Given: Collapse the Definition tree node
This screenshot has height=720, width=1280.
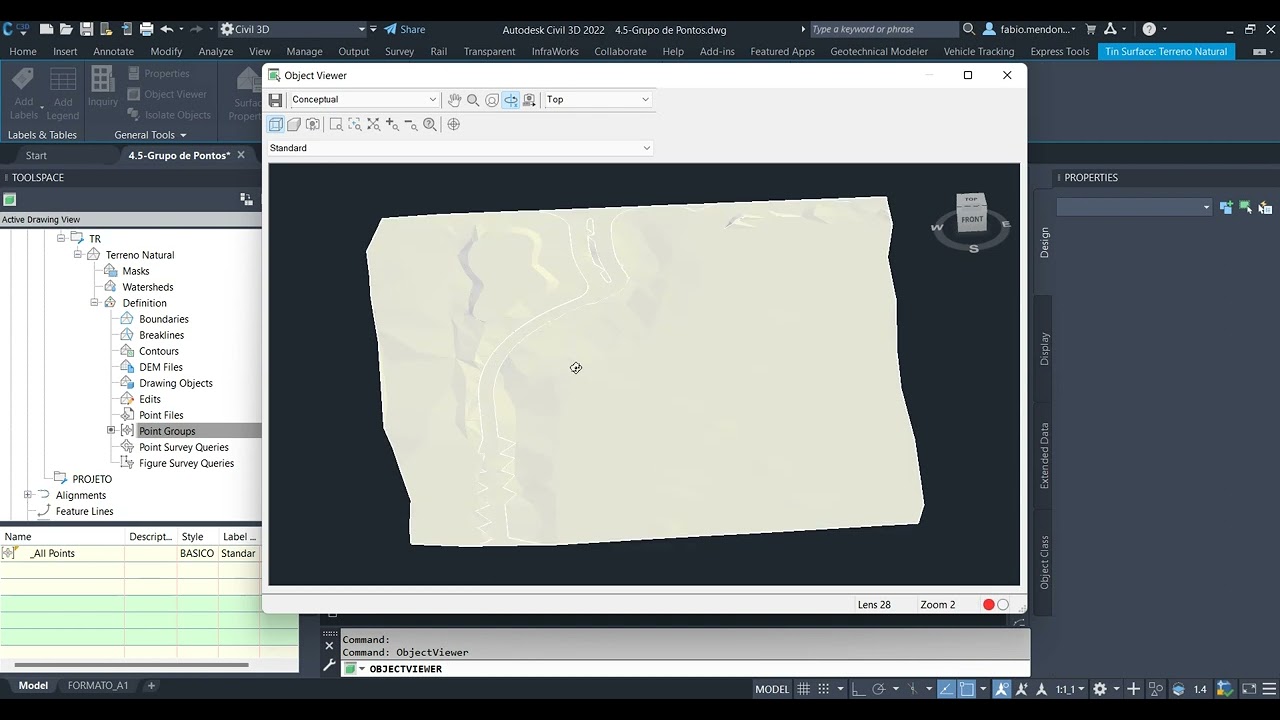Looking at the screenshot, I should pyautogui.click(x=95, y=303).
